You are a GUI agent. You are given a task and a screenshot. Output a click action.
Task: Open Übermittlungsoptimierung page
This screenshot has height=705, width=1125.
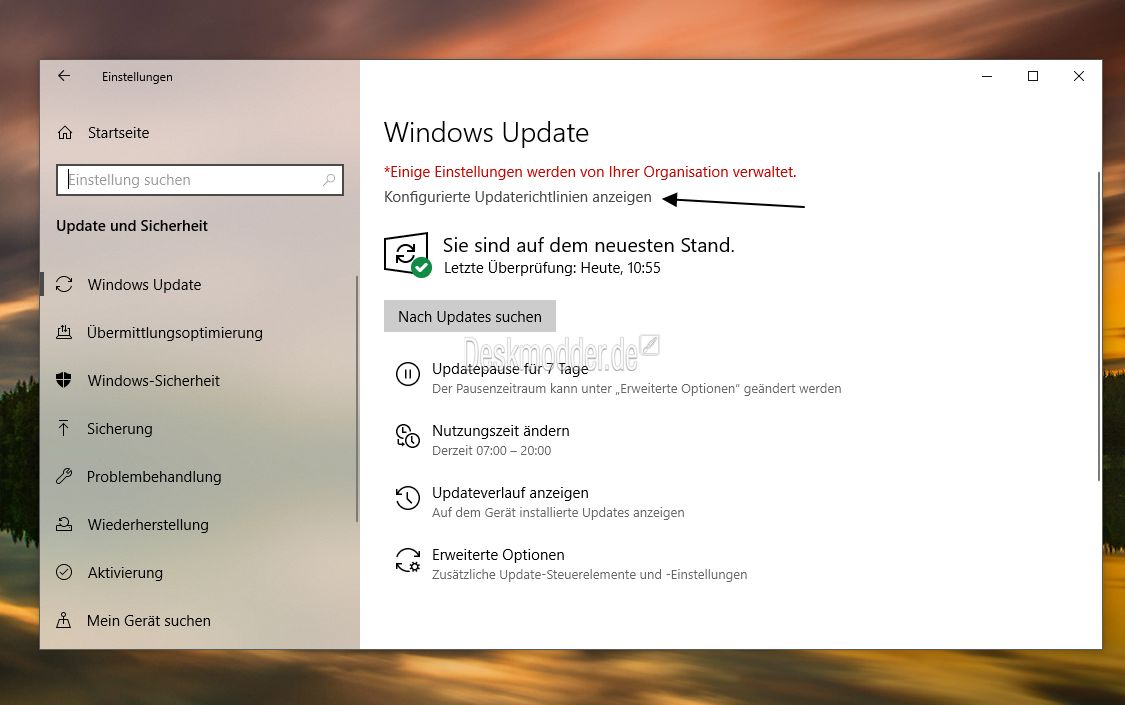click(174, 333)
